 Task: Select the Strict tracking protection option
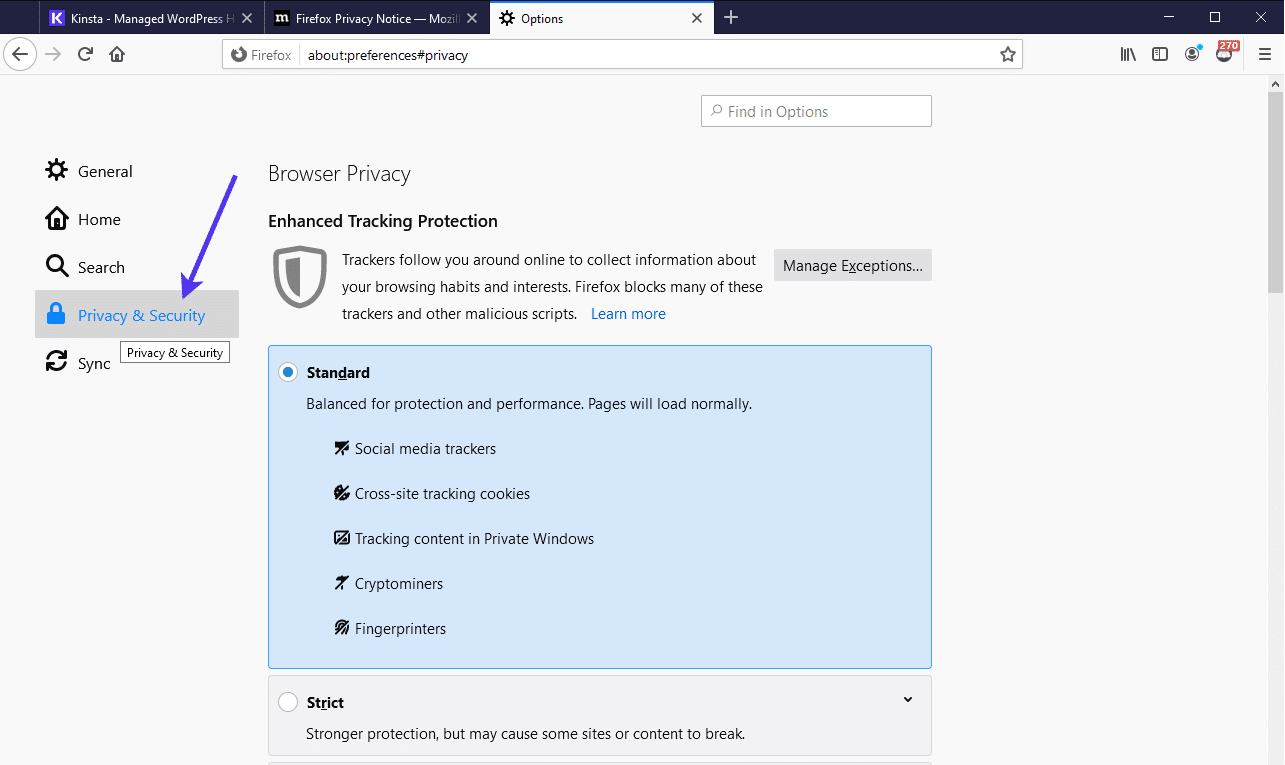288,701
